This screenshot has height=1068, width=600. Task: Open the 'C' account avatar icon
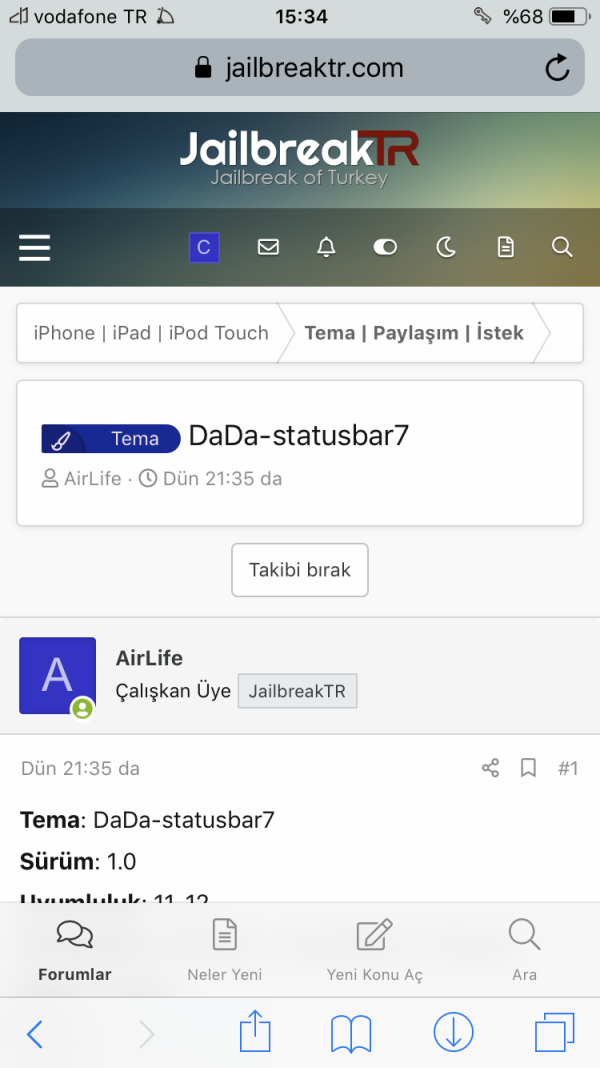pyautogui.click(x=204, y=247)
